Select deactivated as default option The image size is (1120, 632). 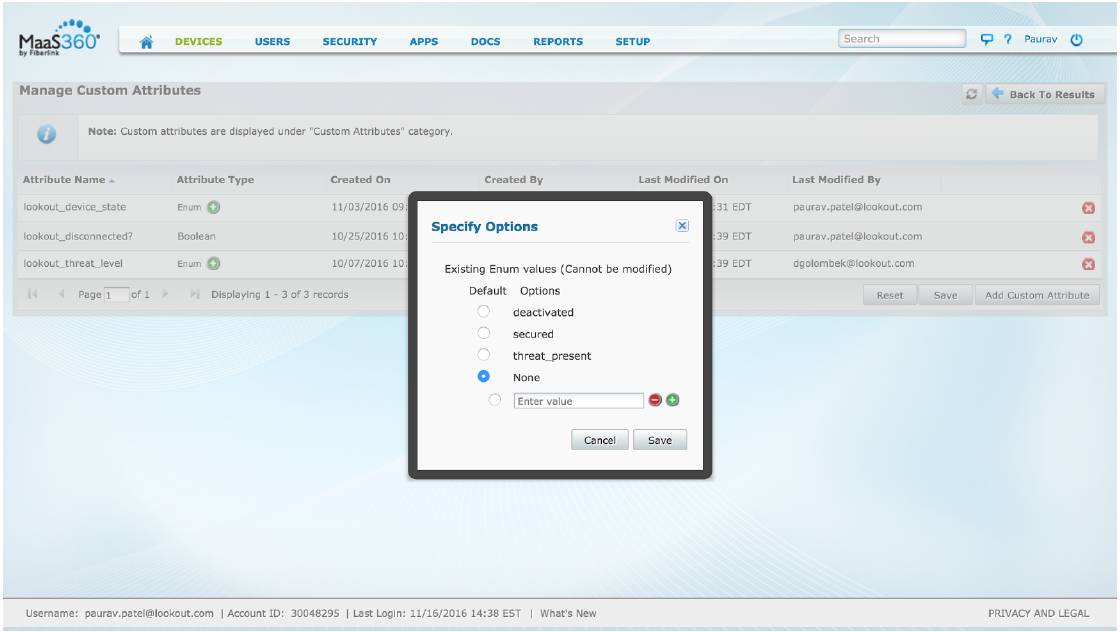[484, 311]
